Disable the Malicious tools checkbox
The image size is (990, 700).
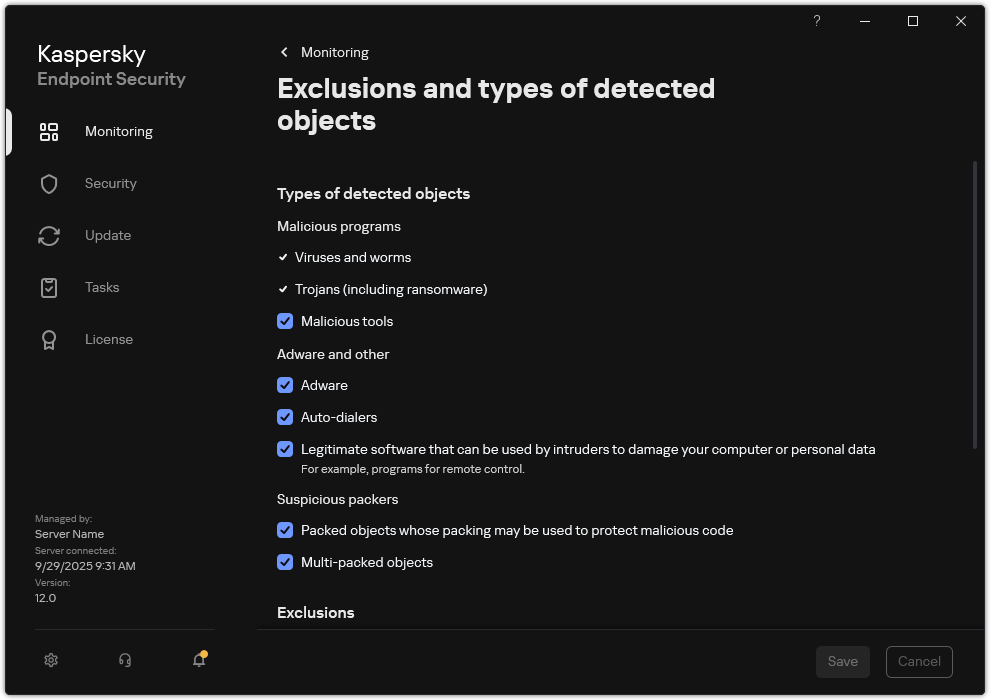(x=285, y=321)
